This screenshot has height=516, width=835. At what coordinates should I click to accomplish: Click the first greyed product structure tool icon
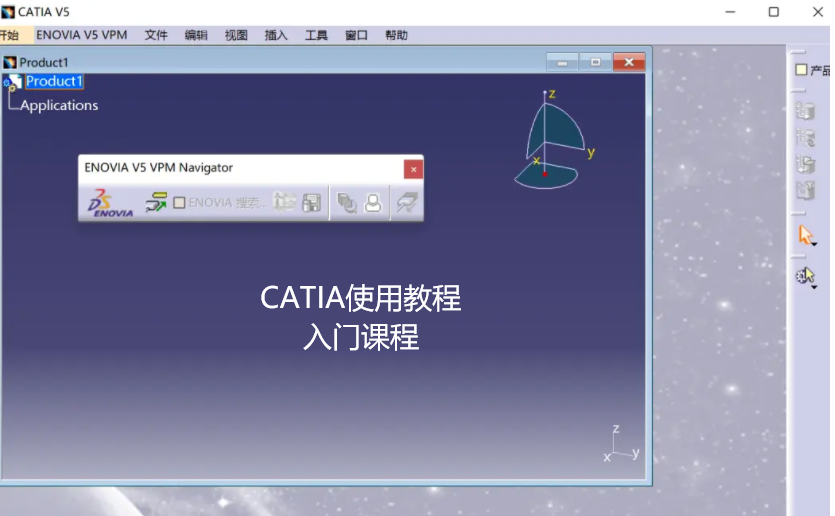[805, 110]
